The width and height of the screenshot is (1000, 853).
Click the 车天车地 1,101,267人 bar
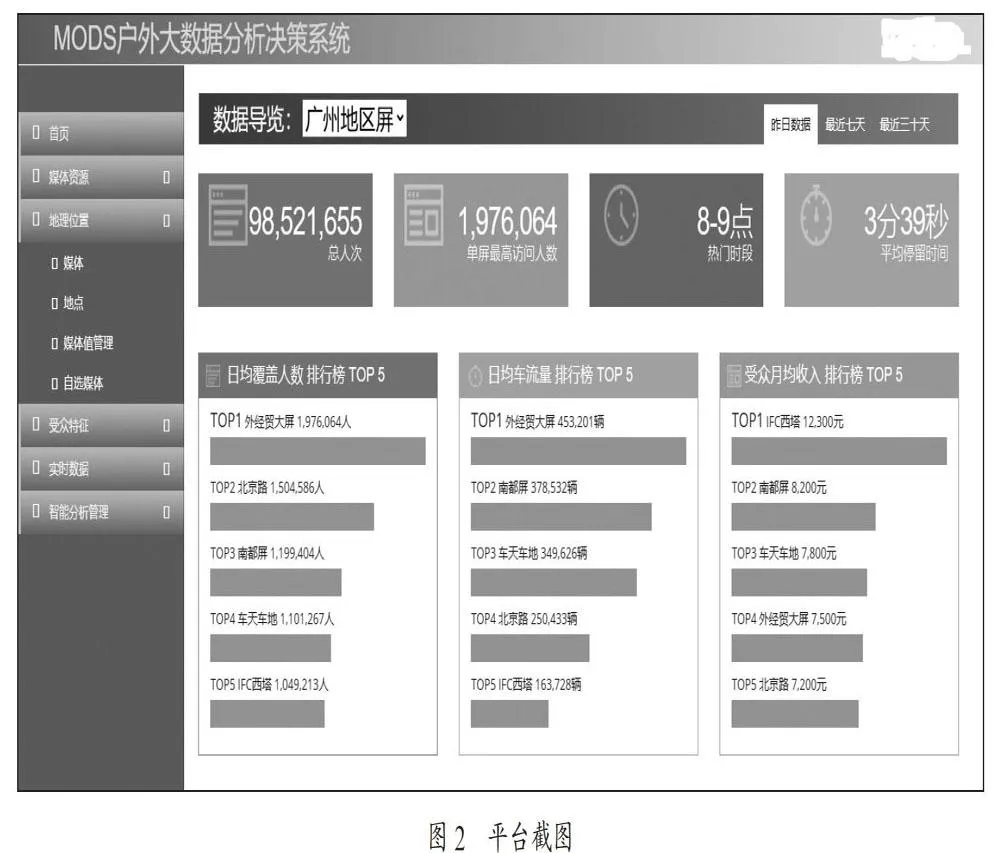point(270,648)
